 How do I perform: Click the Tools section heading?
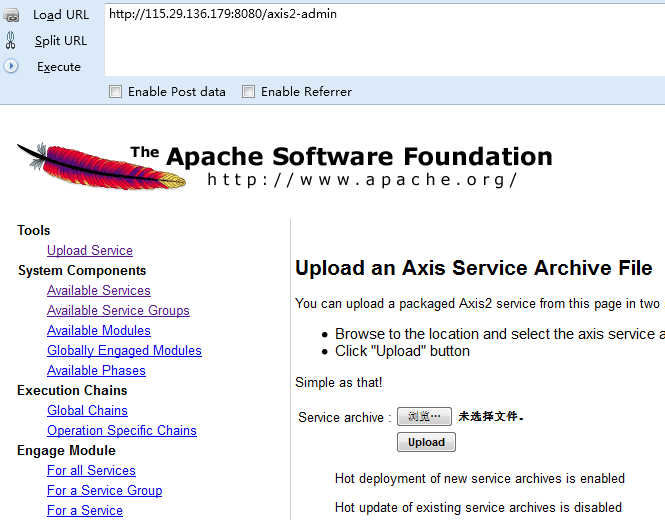coord(34,230)
